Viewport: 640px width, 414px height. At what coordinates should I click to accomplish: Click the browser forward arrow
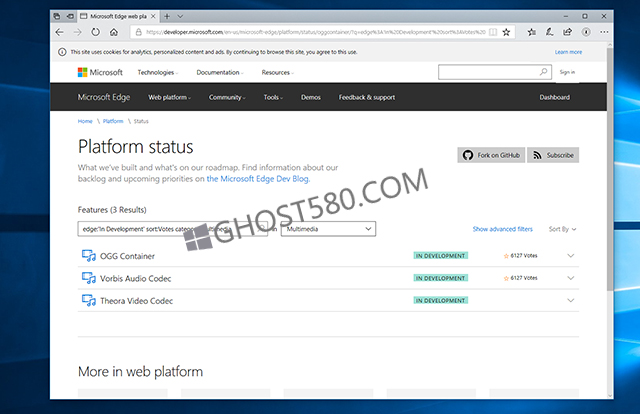78,32
